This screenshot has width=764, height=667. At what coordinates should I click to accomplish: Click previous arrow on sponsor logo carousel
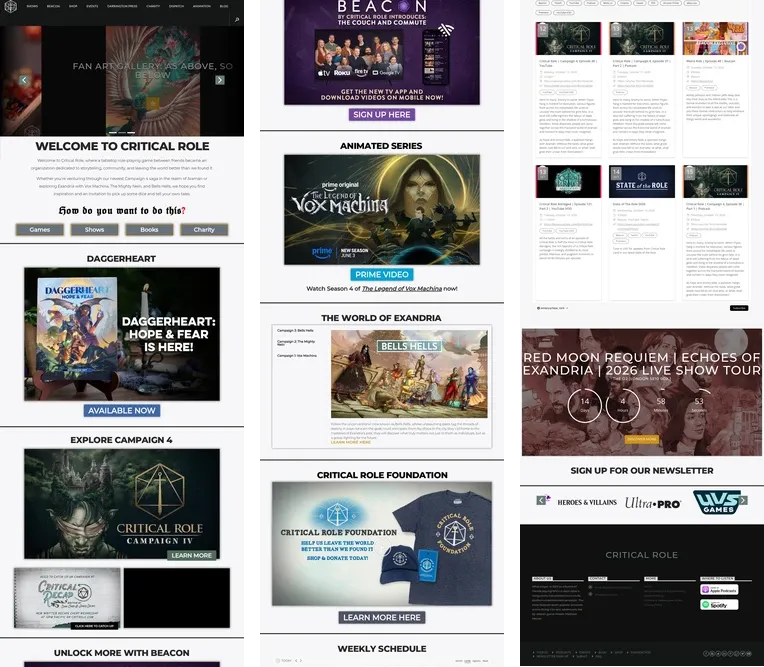click(540, 500)
